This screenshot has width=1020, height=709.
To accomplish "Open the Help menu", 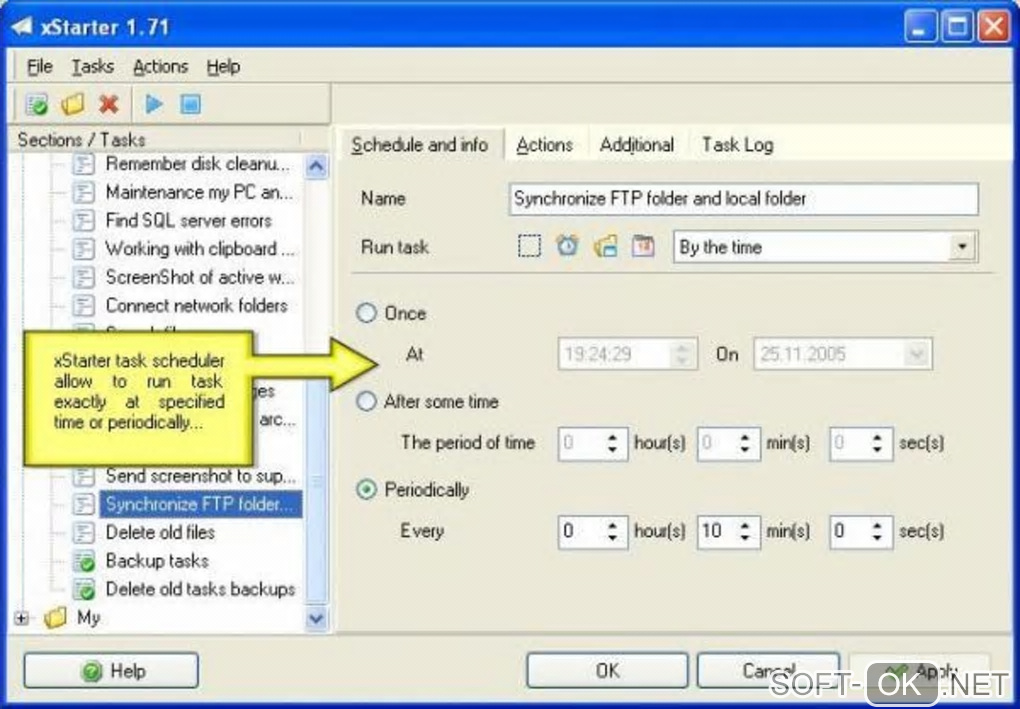I will click(x=223, y=66).
